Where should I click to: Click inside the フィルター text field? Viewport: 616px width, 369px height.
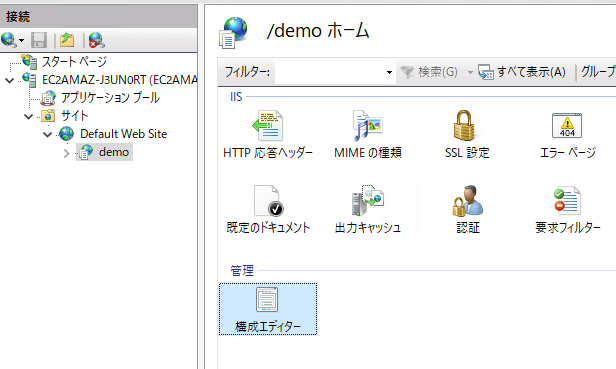[x=329, y=72]
